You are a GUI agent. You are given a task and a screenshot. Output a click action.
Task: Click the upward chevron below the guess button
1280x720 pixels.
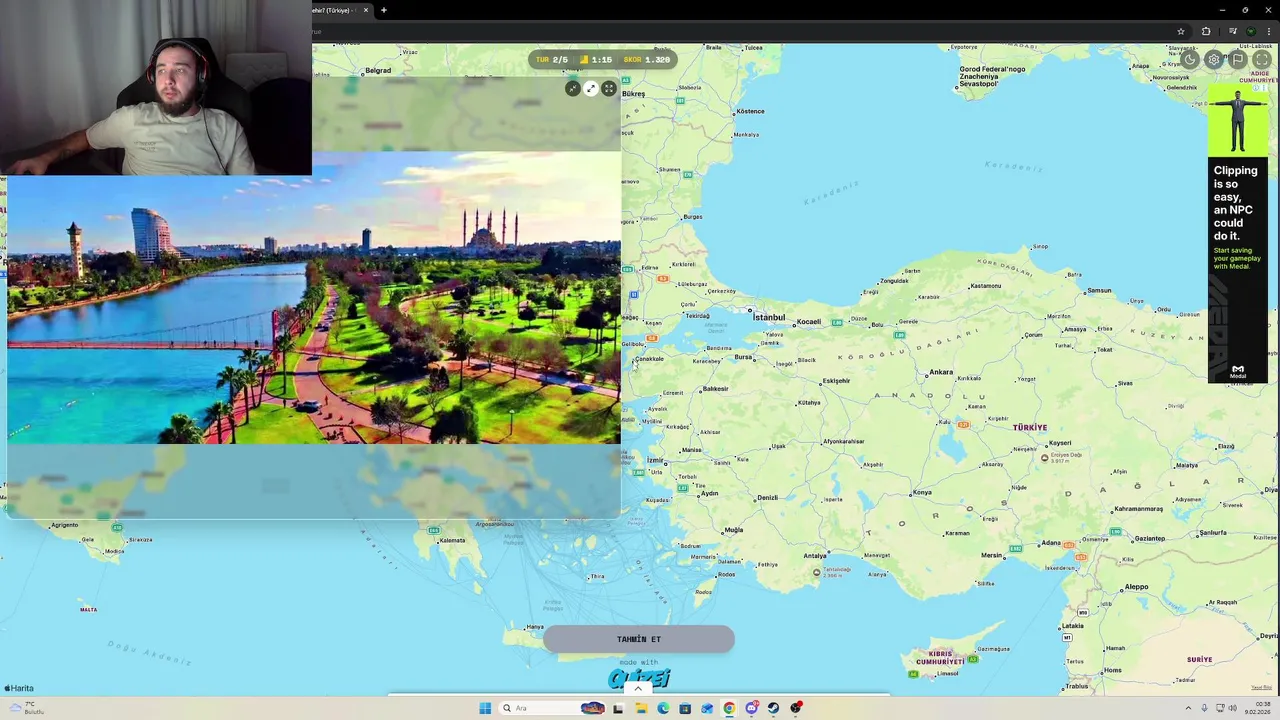tap(638, 688)
